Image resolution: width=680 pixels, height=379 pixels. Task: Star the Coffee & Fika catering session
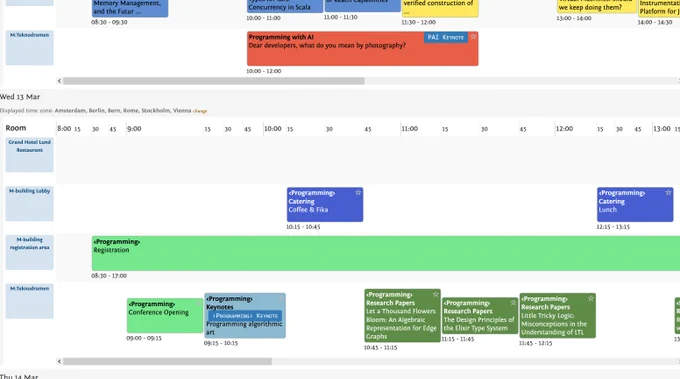click(358, 193)
